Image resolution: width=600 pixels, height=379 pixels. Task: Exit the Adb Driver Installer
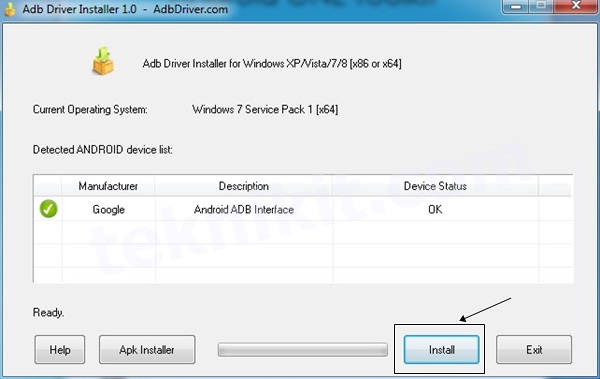[534, 350]
